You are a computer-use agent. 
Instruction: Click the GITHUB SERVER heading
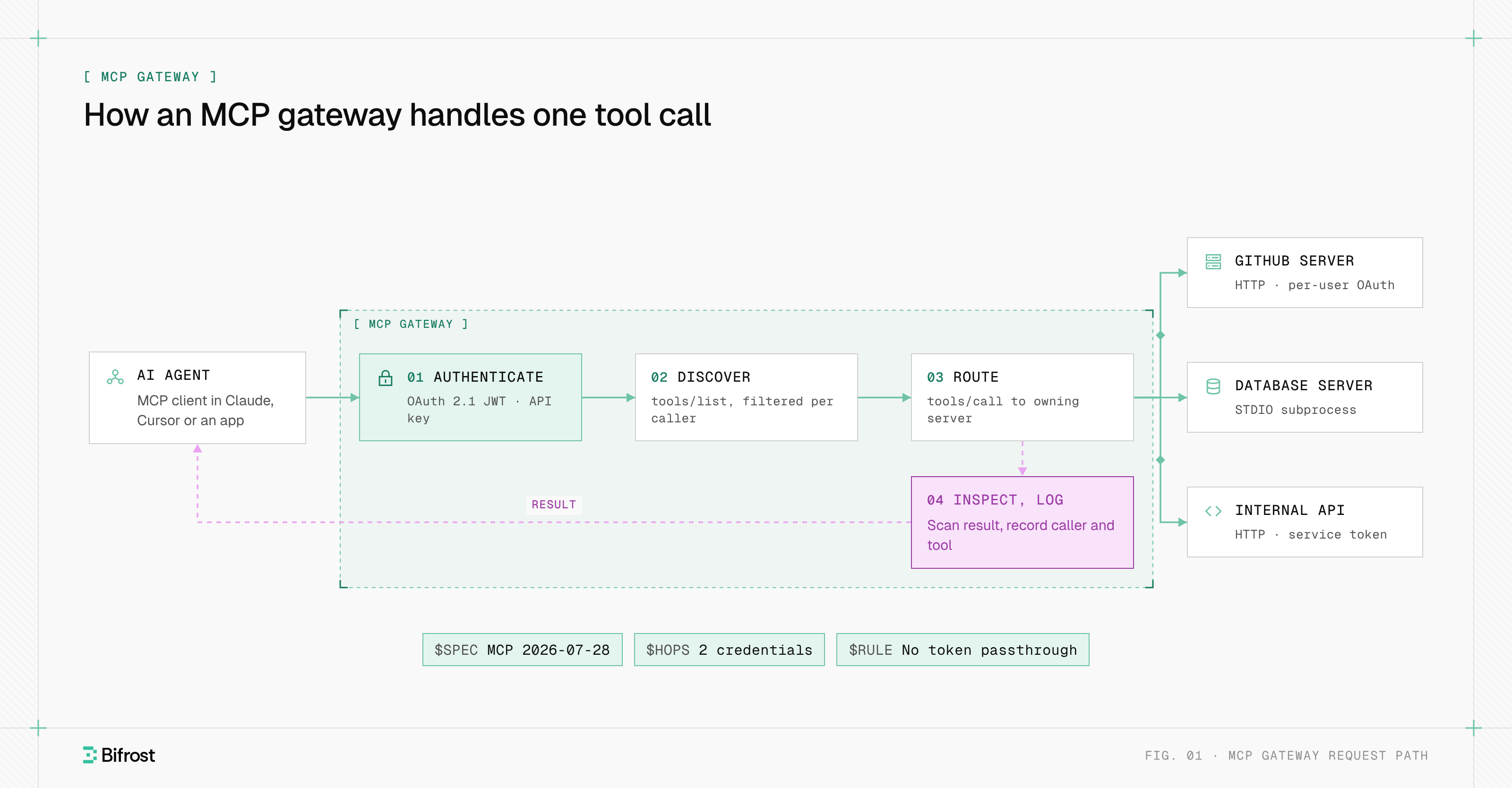[x=1294, y=260]
